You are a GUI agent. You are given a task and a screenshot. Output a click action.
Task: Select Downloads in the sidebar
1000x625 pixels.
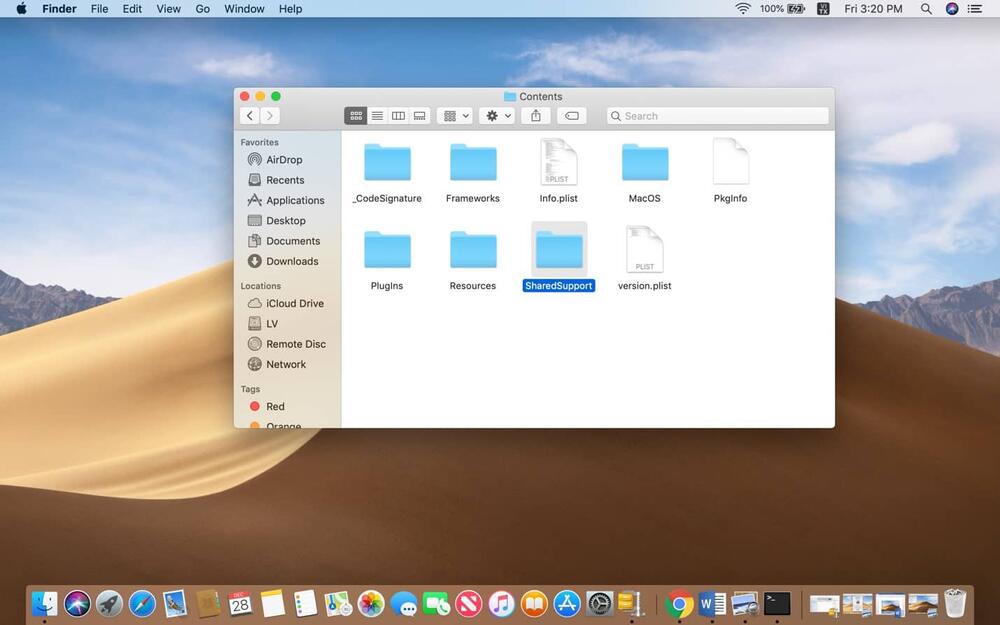pyautogui.click(x=292, y=261)
